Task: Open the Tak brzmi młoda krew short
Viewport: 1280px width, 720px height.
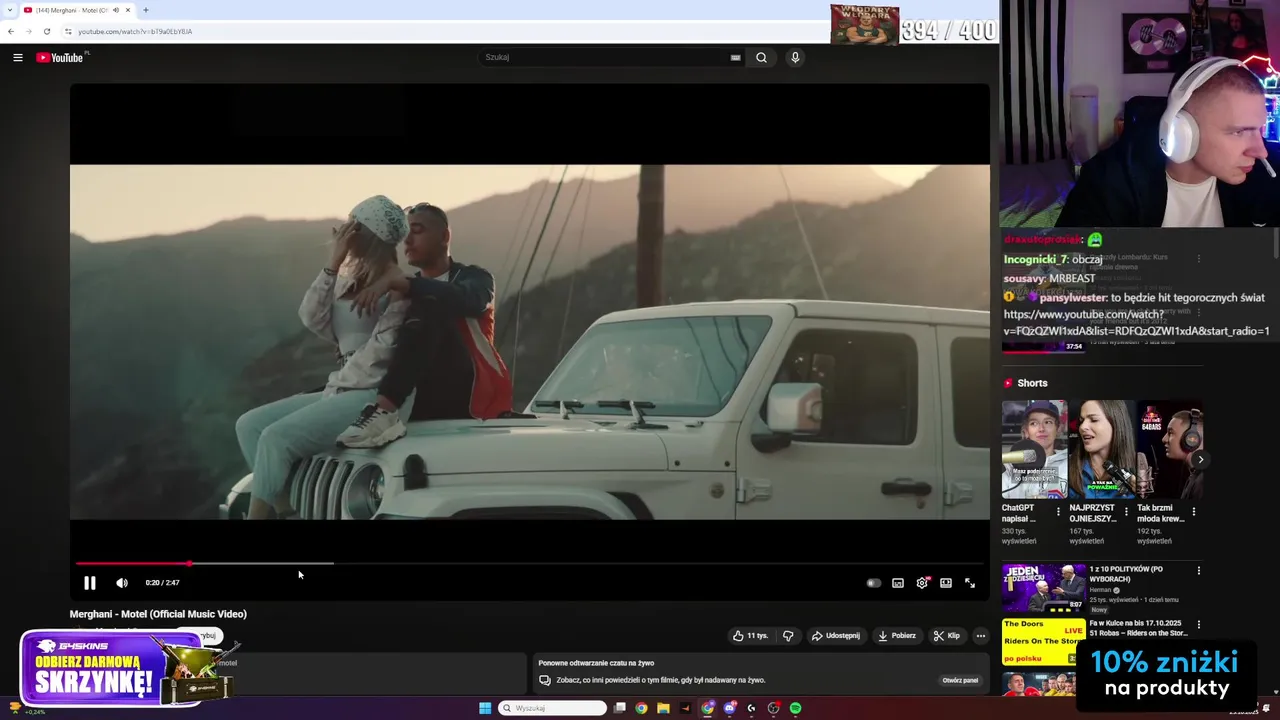Action: click(1169, 449)
